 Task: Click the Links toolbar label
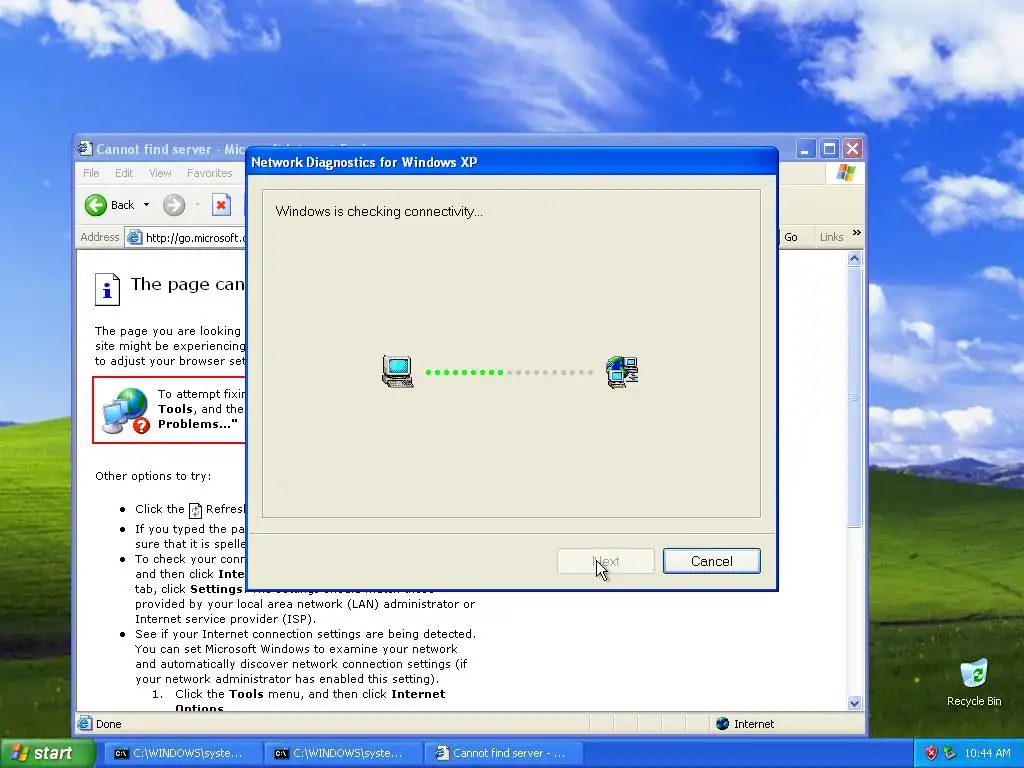831,237
